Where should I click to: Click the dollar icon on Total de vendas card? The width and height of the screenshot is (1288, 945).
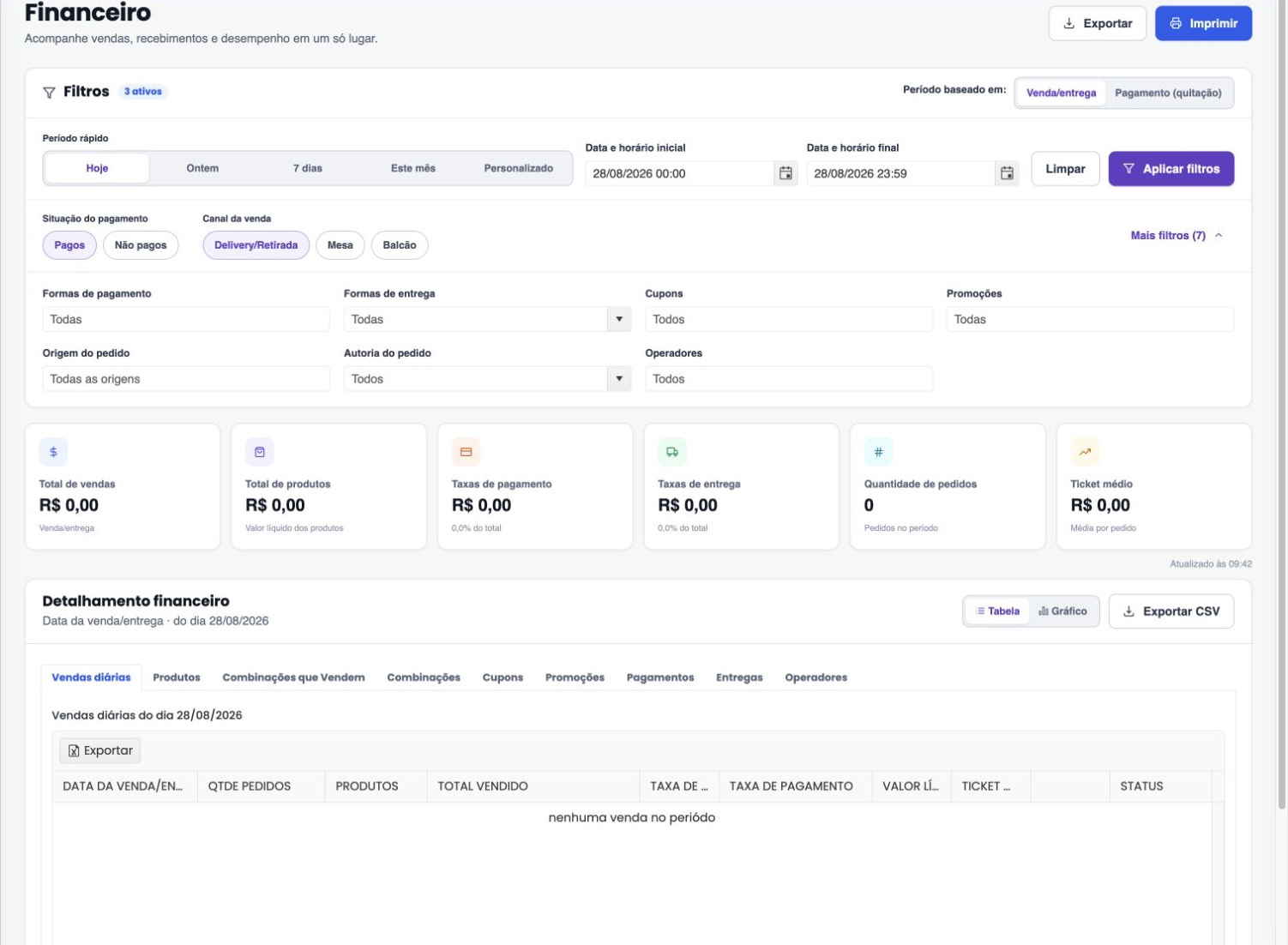[x=53, y=452]
